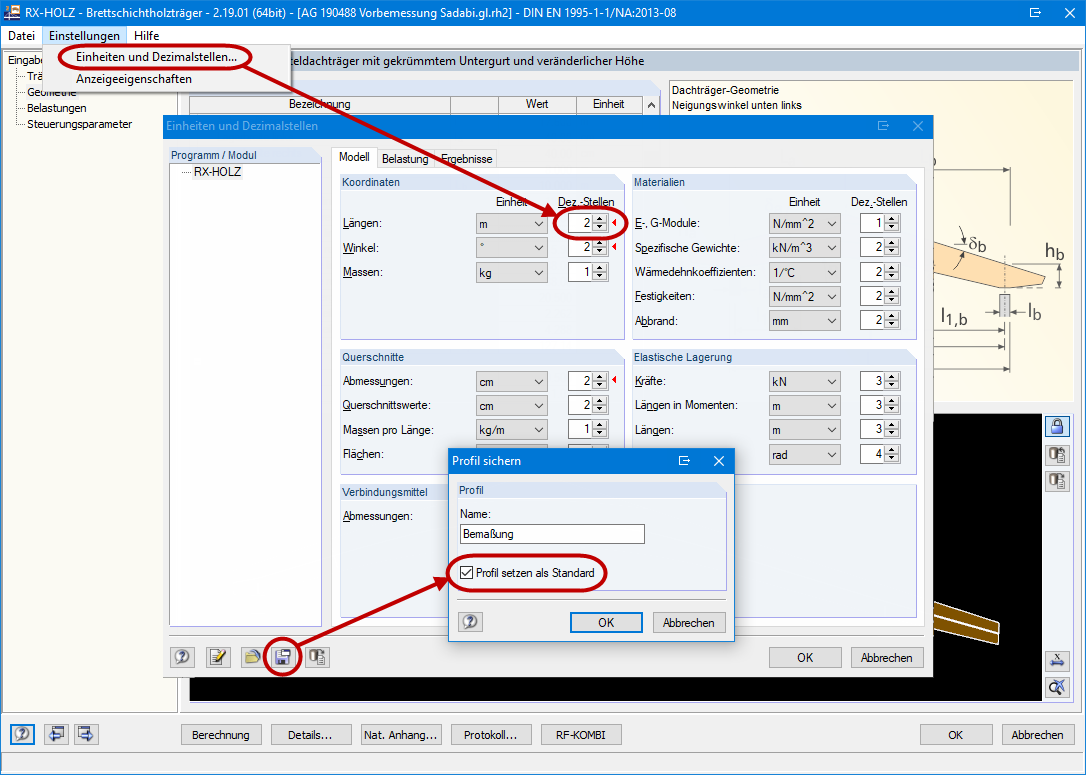Click the database icon directly beneath the padlock

pos(1057,454)
